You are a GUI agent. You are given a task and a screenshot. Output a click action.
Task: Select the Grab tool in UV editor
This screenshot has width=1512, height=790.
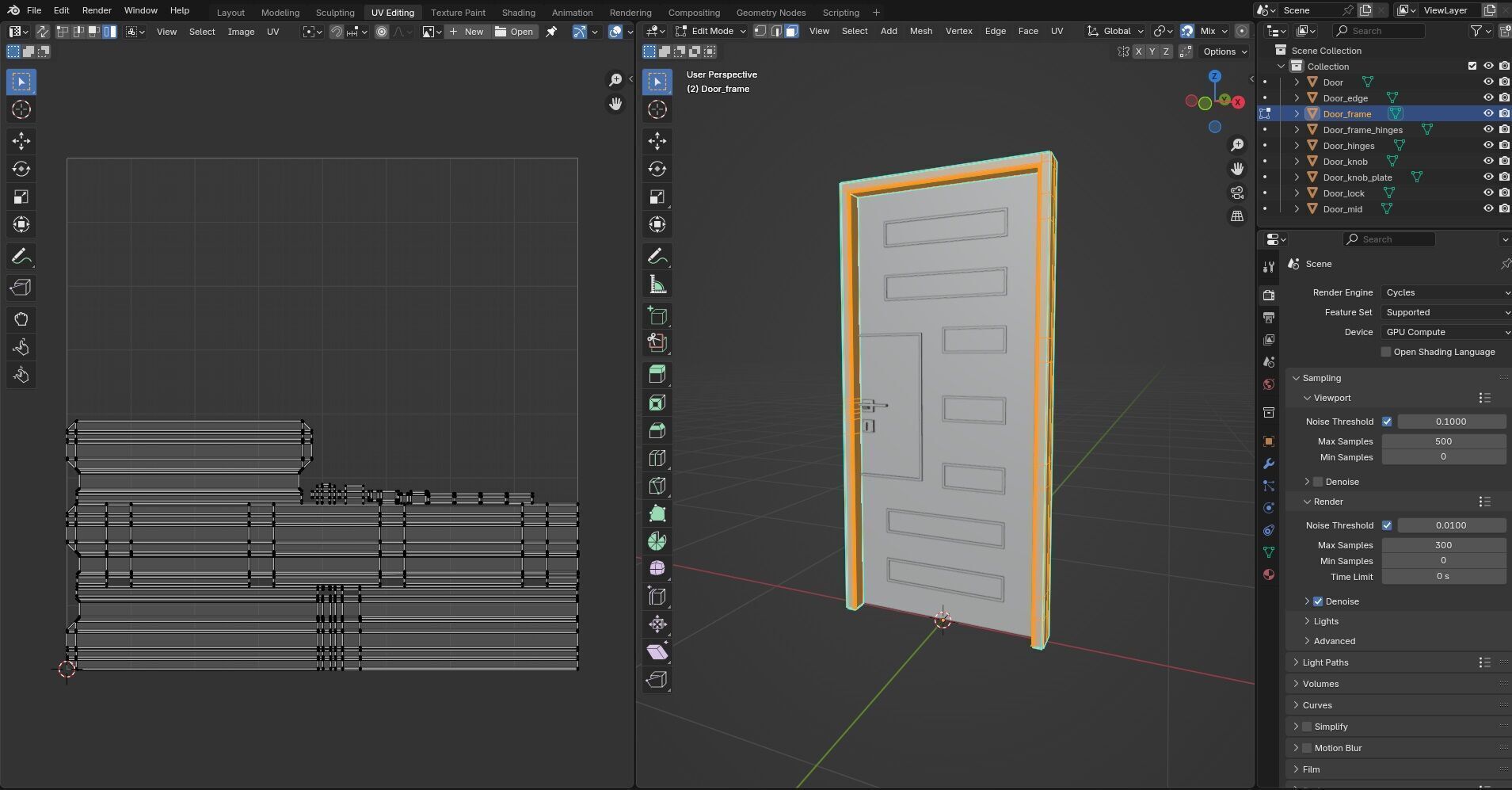click(x=21, y=319)
